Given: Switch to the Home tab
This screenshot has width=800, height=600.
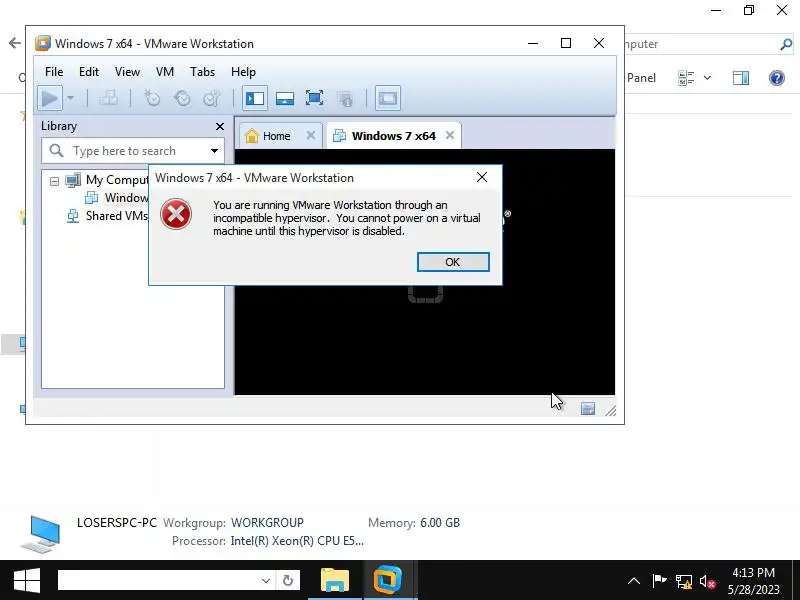Looking at the screenshot, I should pyautogui.click(x=276, y=136).
